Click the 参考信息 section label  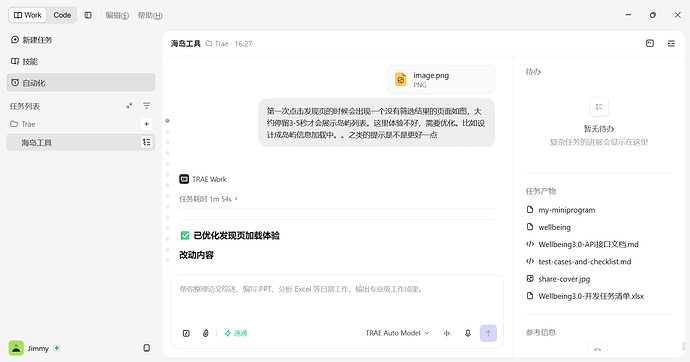click(x=541, y=332)
